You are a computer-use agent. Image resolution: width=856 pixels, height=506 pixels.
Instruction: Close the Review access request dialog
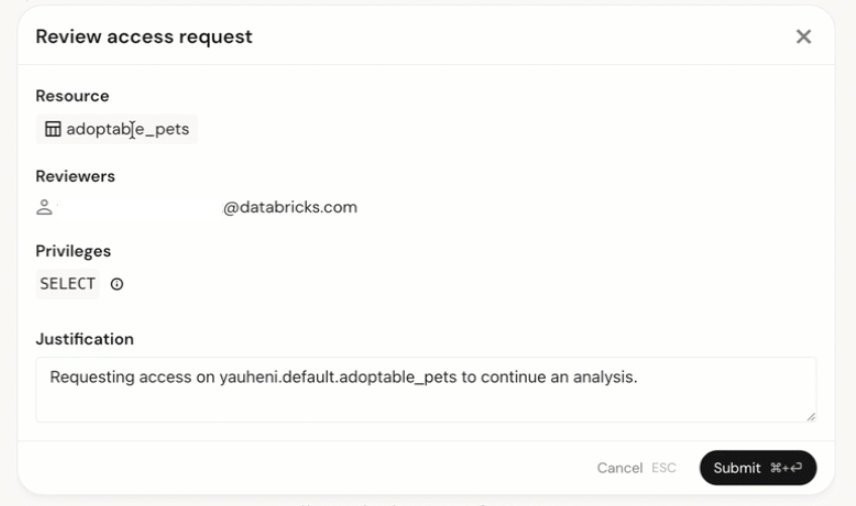(x=803, y=37)
